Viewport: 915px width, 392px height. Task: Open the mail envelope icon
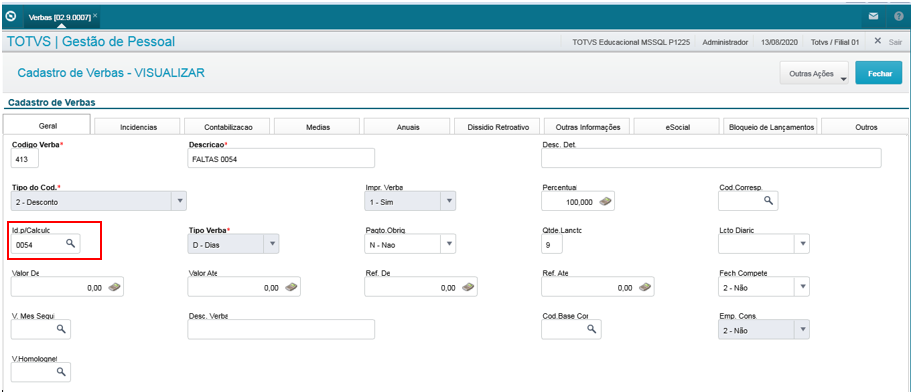[873, 17]
